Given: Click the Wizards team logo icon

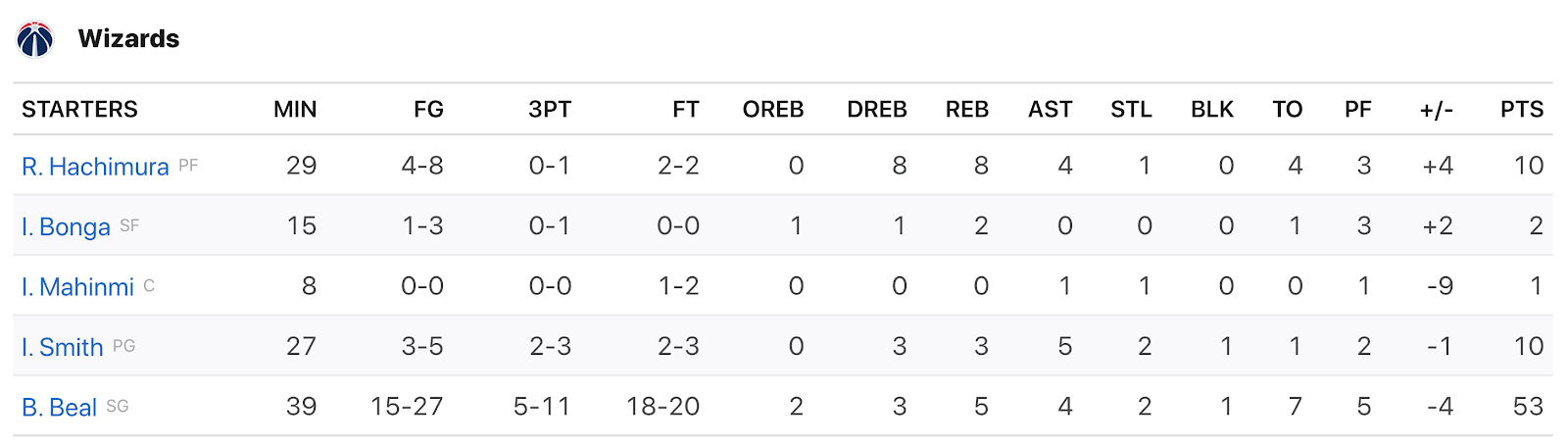Looking at the screenshot, I should click(35, 39).
